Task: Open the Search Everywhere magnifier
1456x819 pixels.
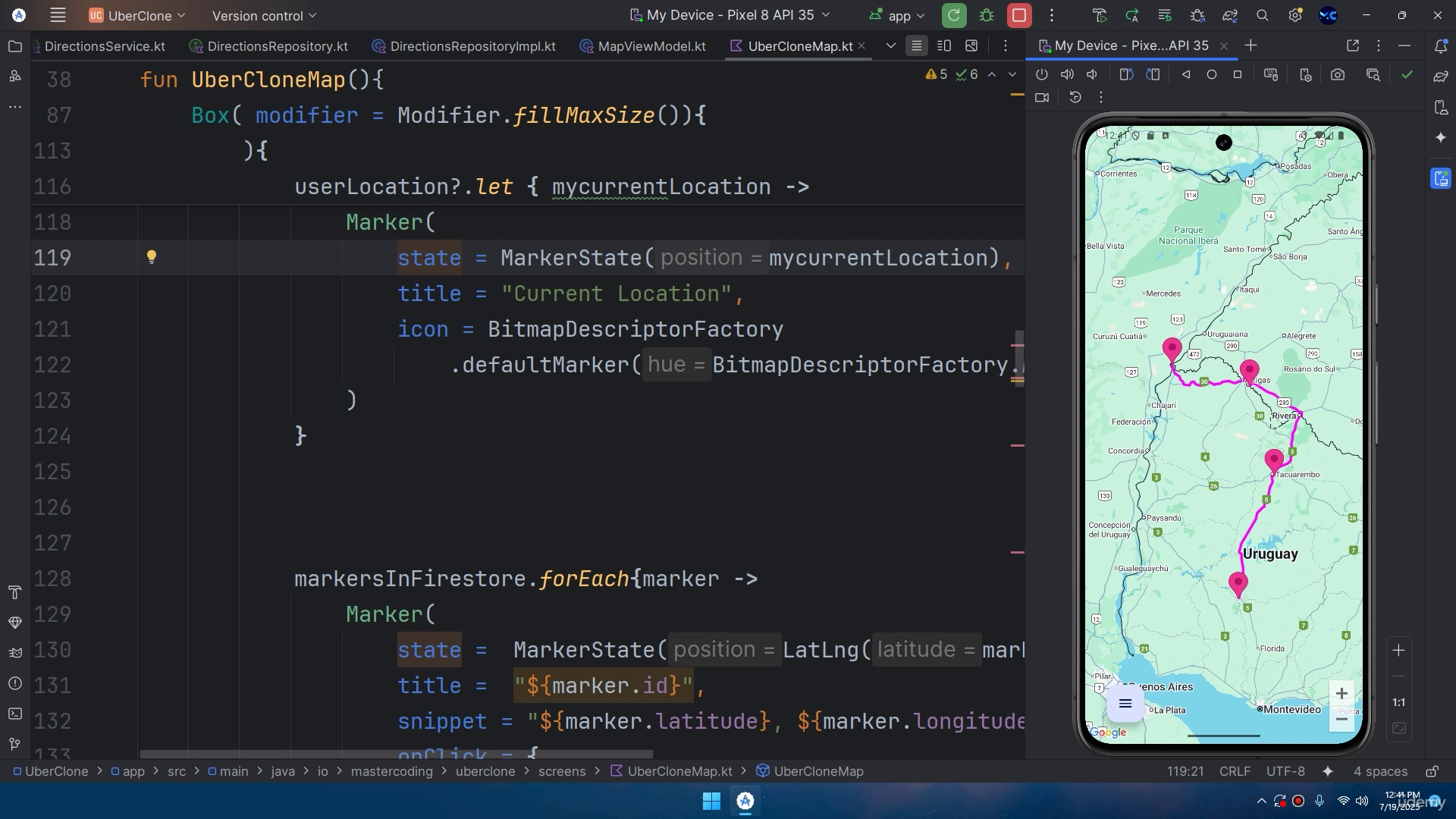Action: click(1263, 15)
